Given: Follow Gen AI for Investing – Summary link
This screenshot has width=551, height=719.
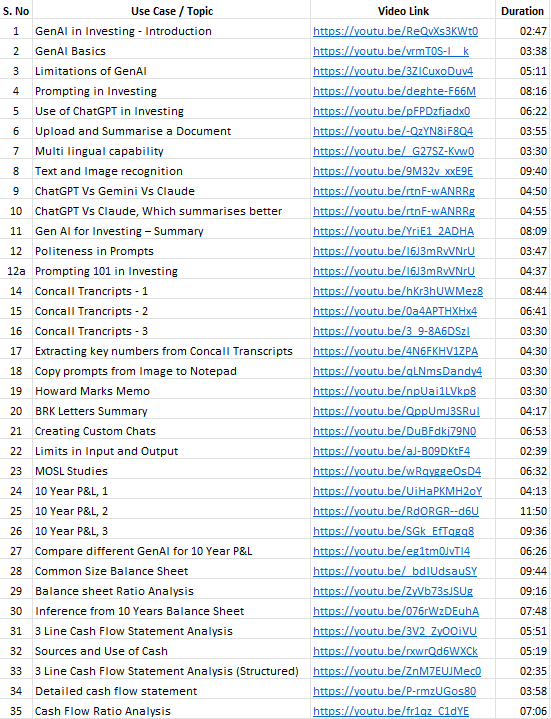Looking at the screenshot, I should 393,231.
